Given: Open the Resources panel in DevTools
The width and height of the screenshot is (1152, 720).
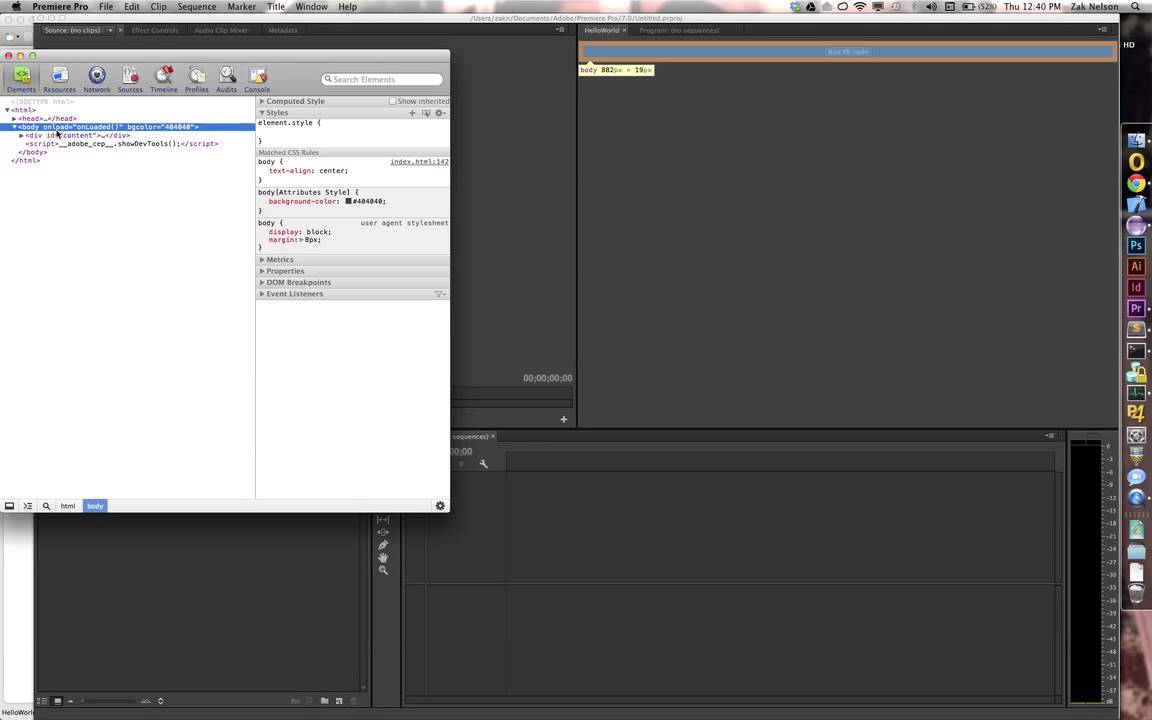Looking at the screenshot, I should (x=60, y=79).
